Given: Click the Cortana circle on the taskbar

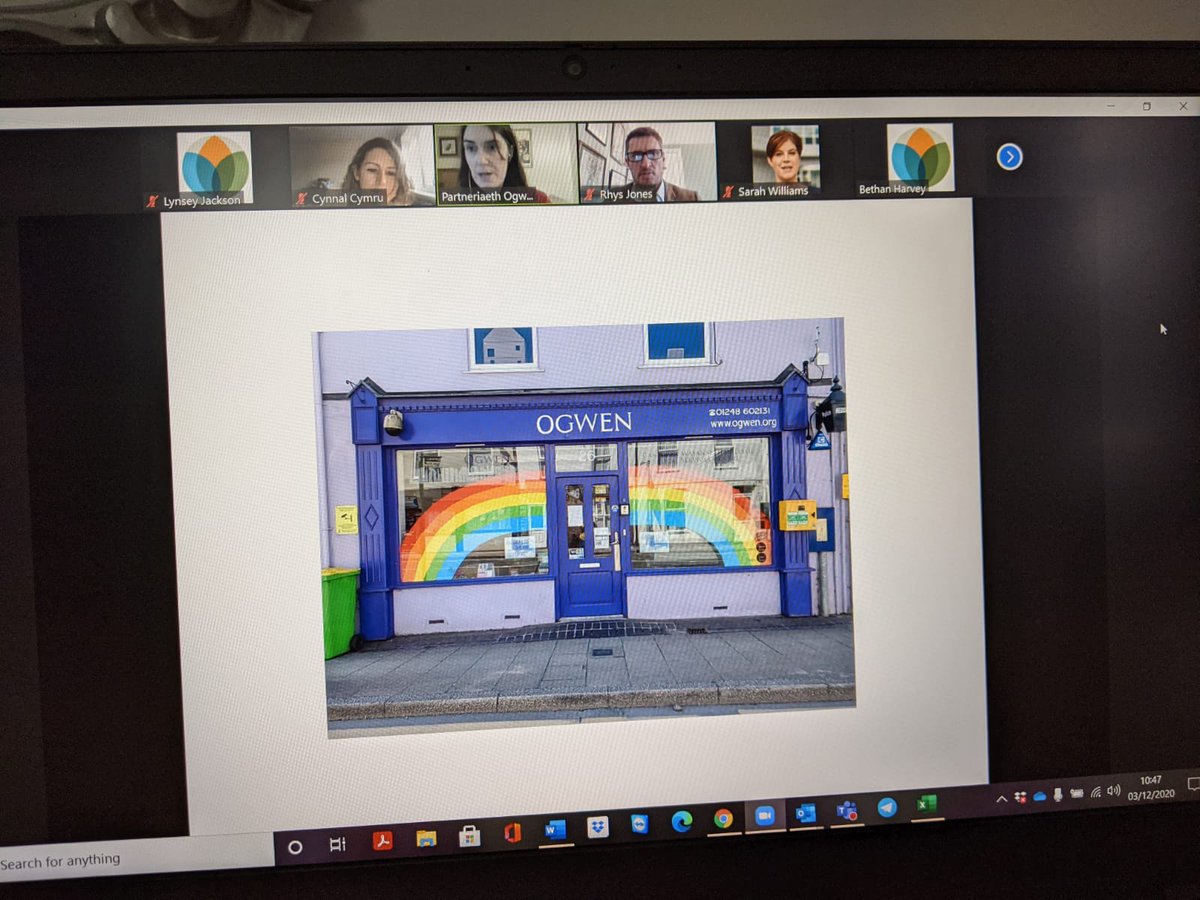Looking at the screenshot, I should point(295,847).
